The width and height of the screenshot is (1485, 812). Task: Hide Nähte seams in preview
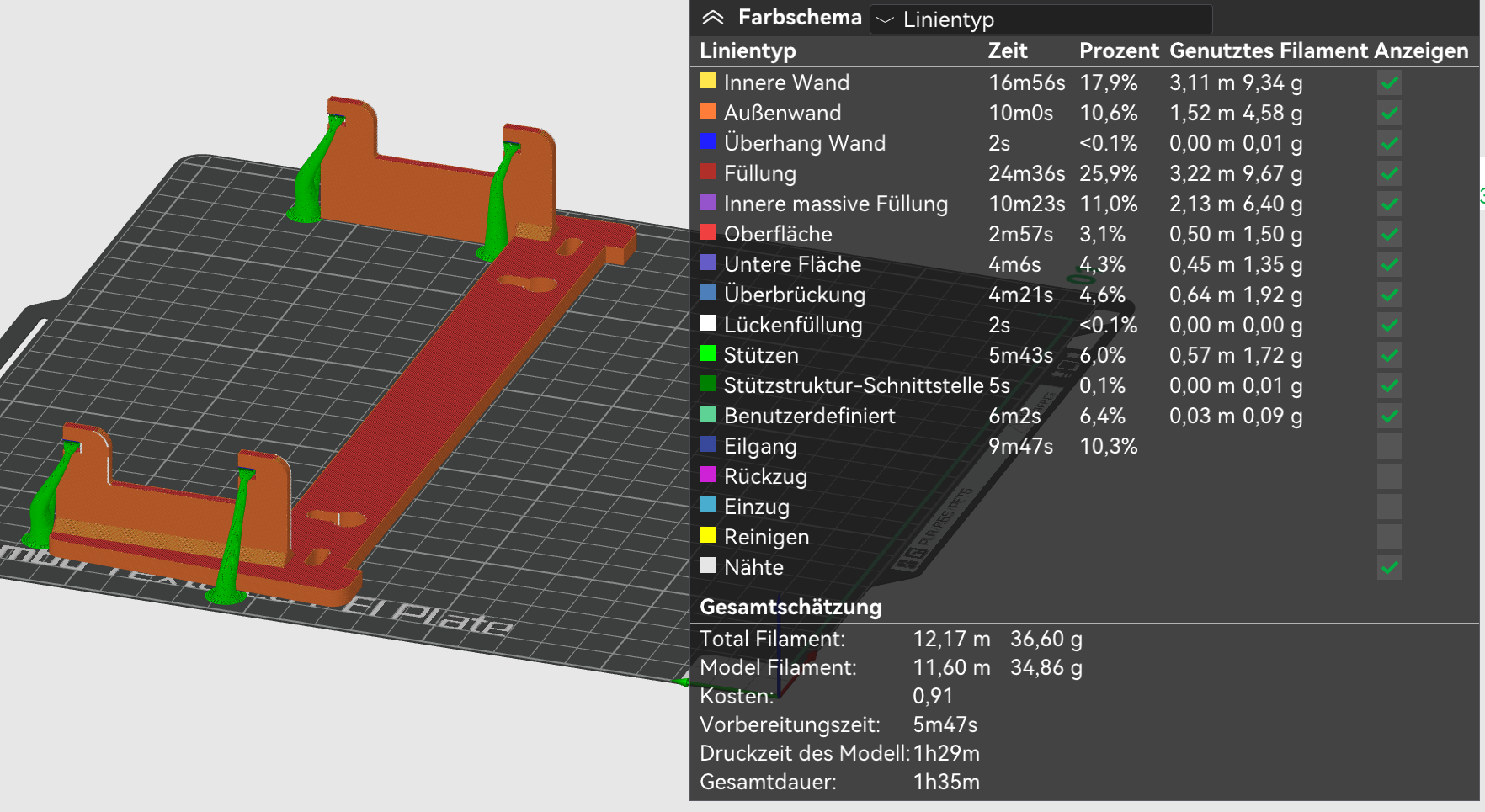1389,567
